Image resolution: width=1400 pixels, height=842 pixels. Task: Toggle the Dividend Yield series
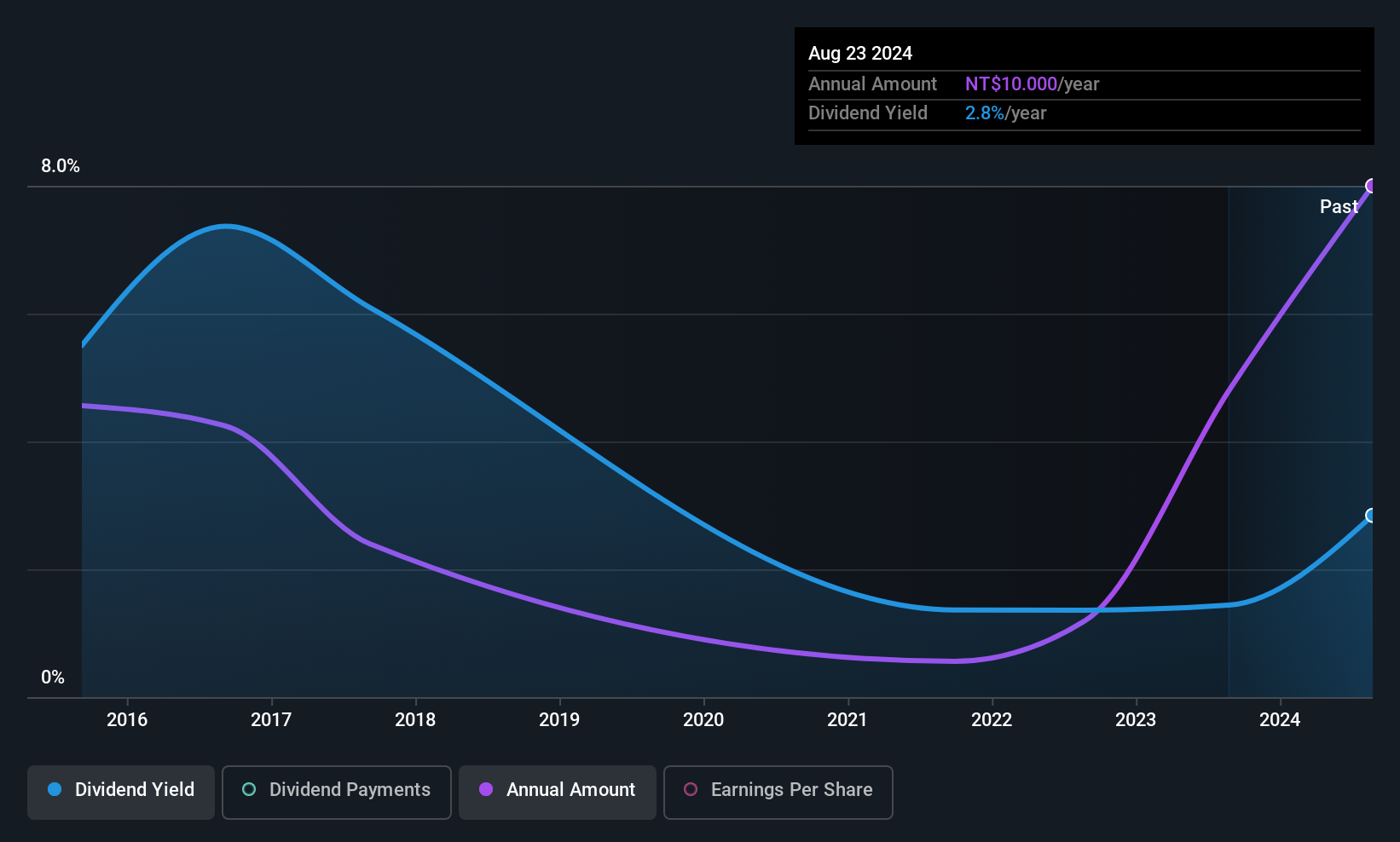coord(121,793)
